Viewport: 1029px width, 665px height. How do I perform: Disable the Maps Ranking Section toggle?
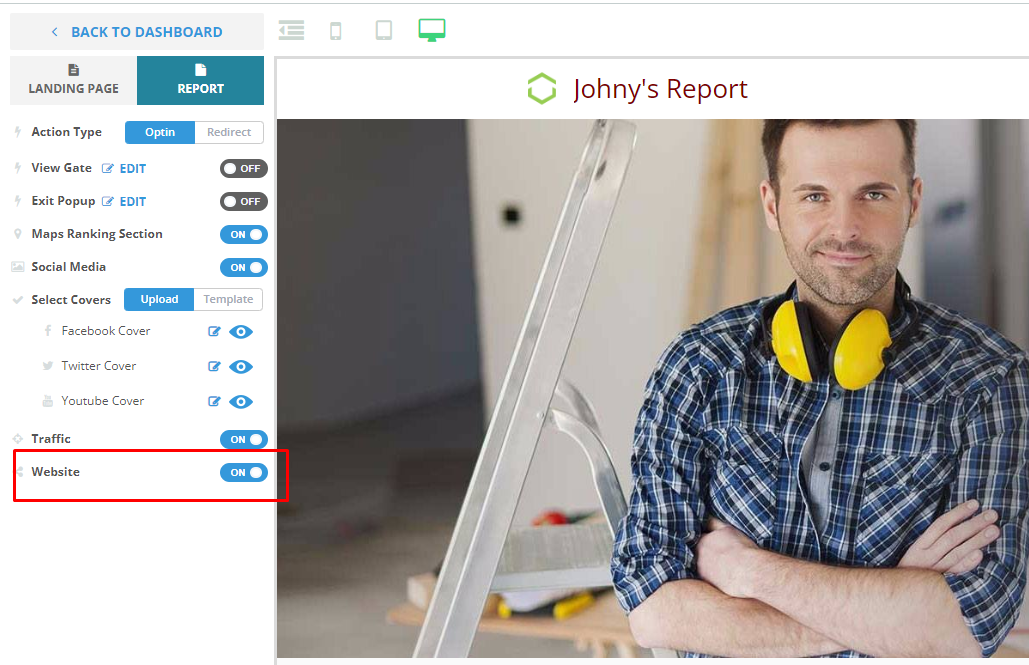pyautogui.click(x=243, y=235)
